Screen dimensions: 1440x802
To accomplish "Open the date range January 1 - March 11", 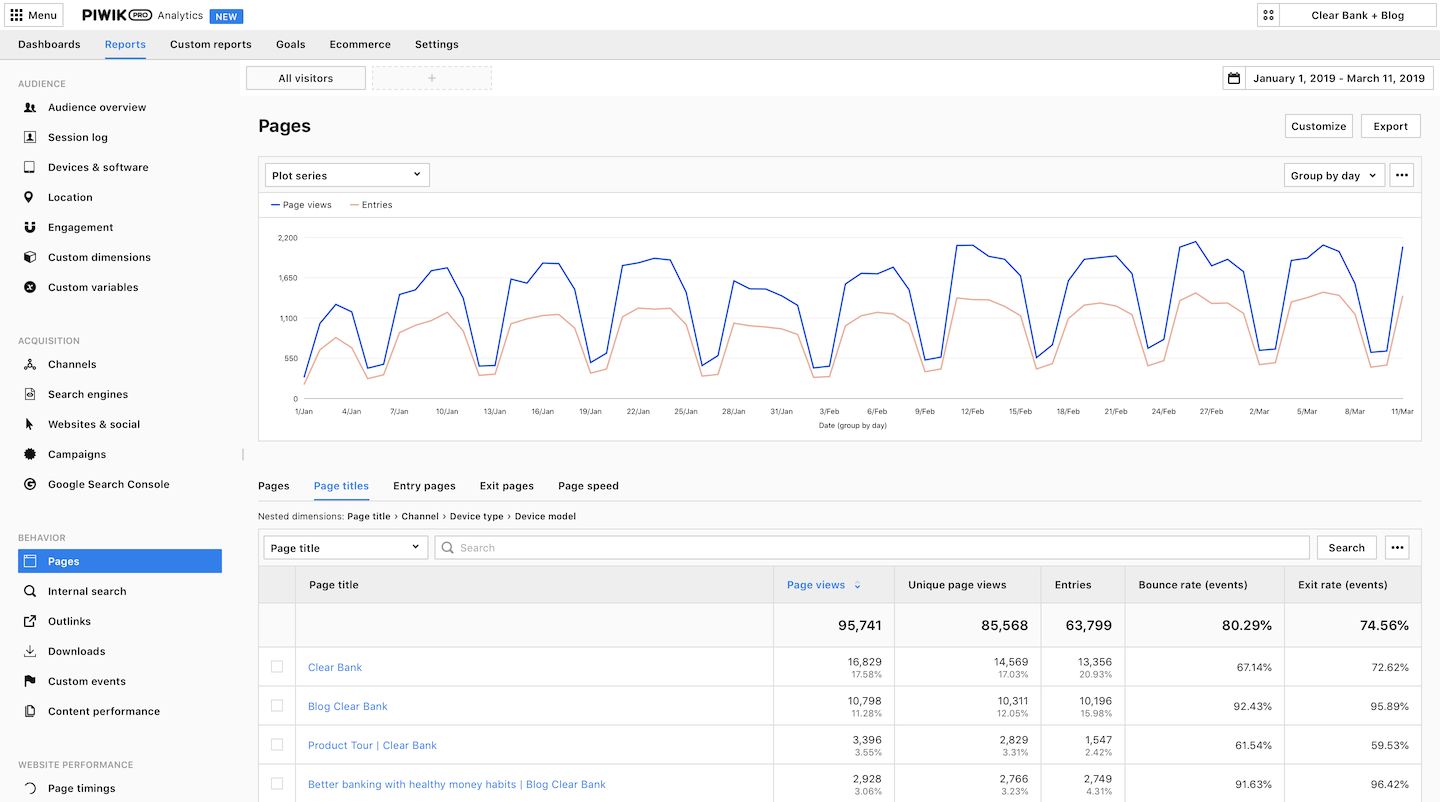I will point(1338,78).
